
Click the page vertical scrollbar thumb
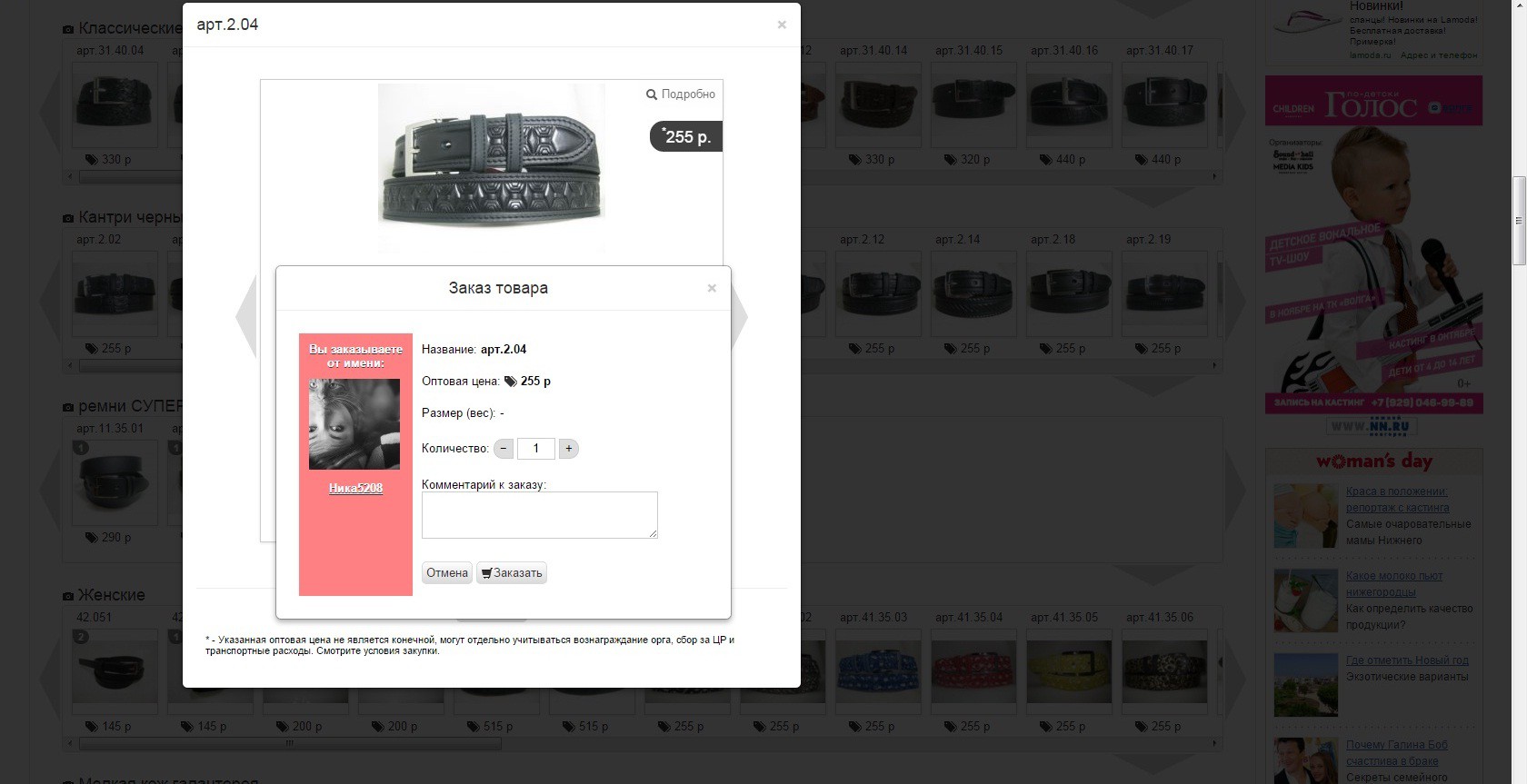[1518, 221]
